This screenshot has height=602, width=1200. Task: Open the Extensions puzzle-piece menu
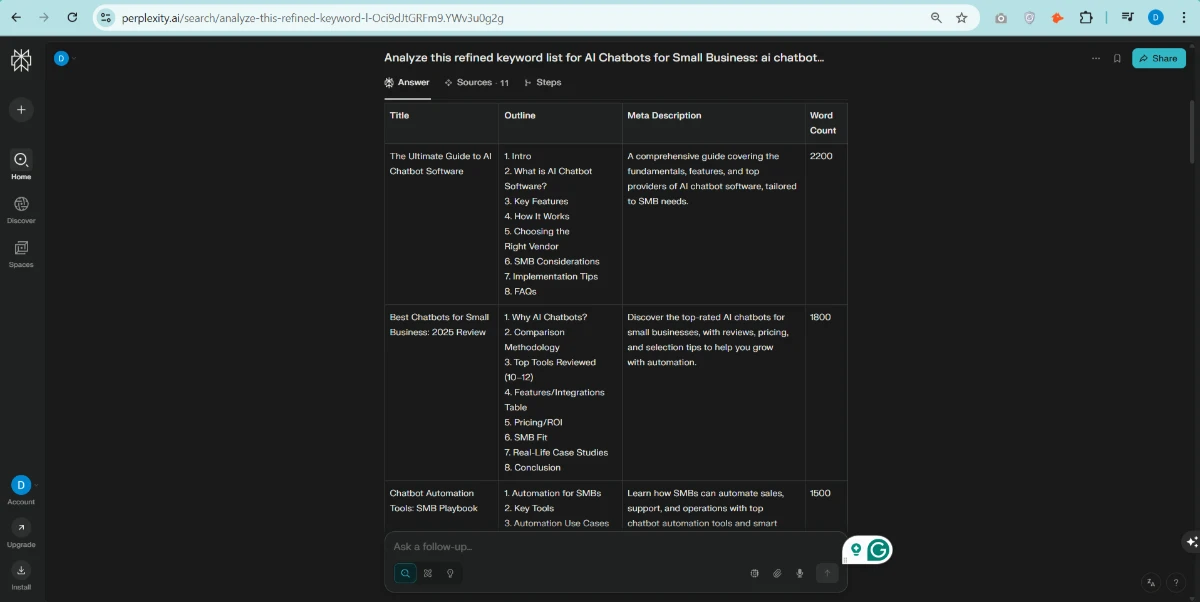tap(1086, 17)
